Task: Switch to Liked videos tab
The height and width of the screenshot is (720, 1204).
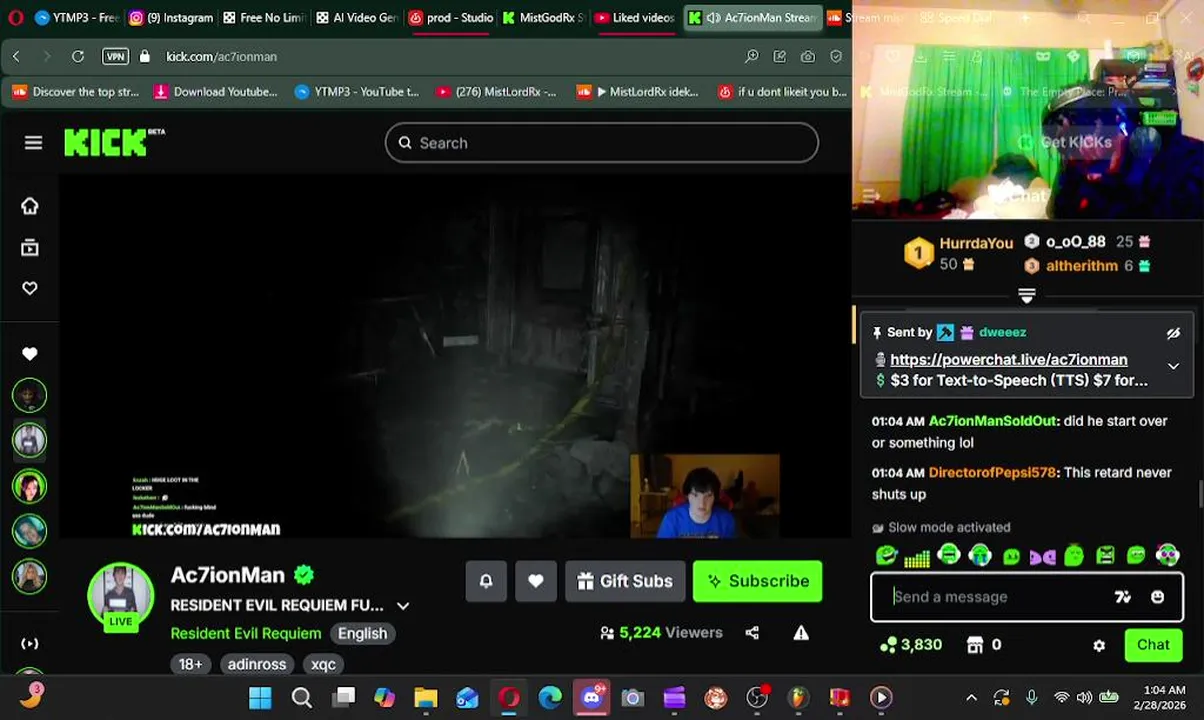Action: 635,17
